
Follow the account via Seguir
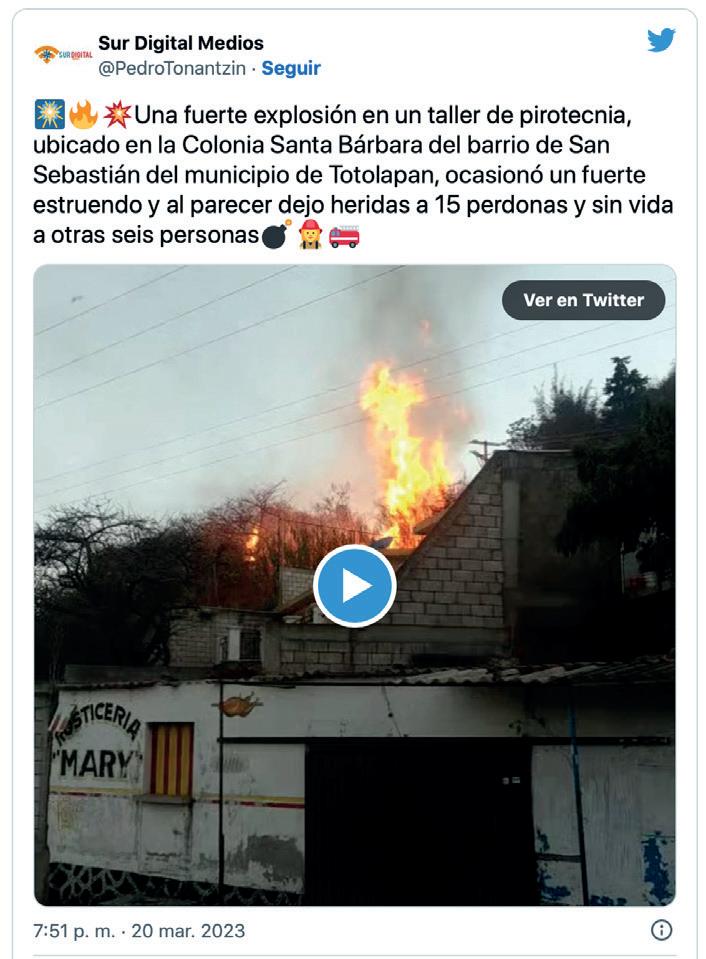pos(291,68)
